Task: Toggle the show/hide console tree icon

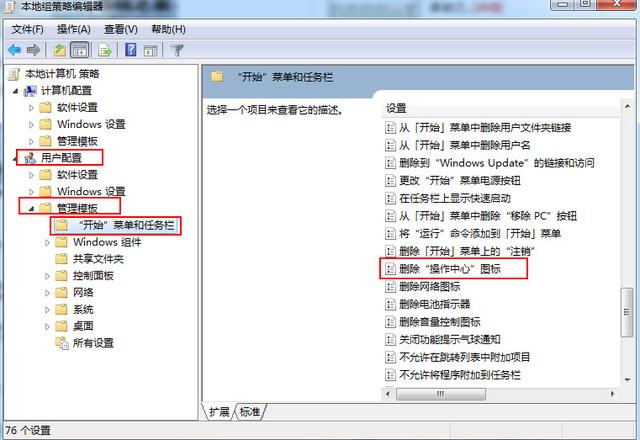Action: [x=80, y=50]
